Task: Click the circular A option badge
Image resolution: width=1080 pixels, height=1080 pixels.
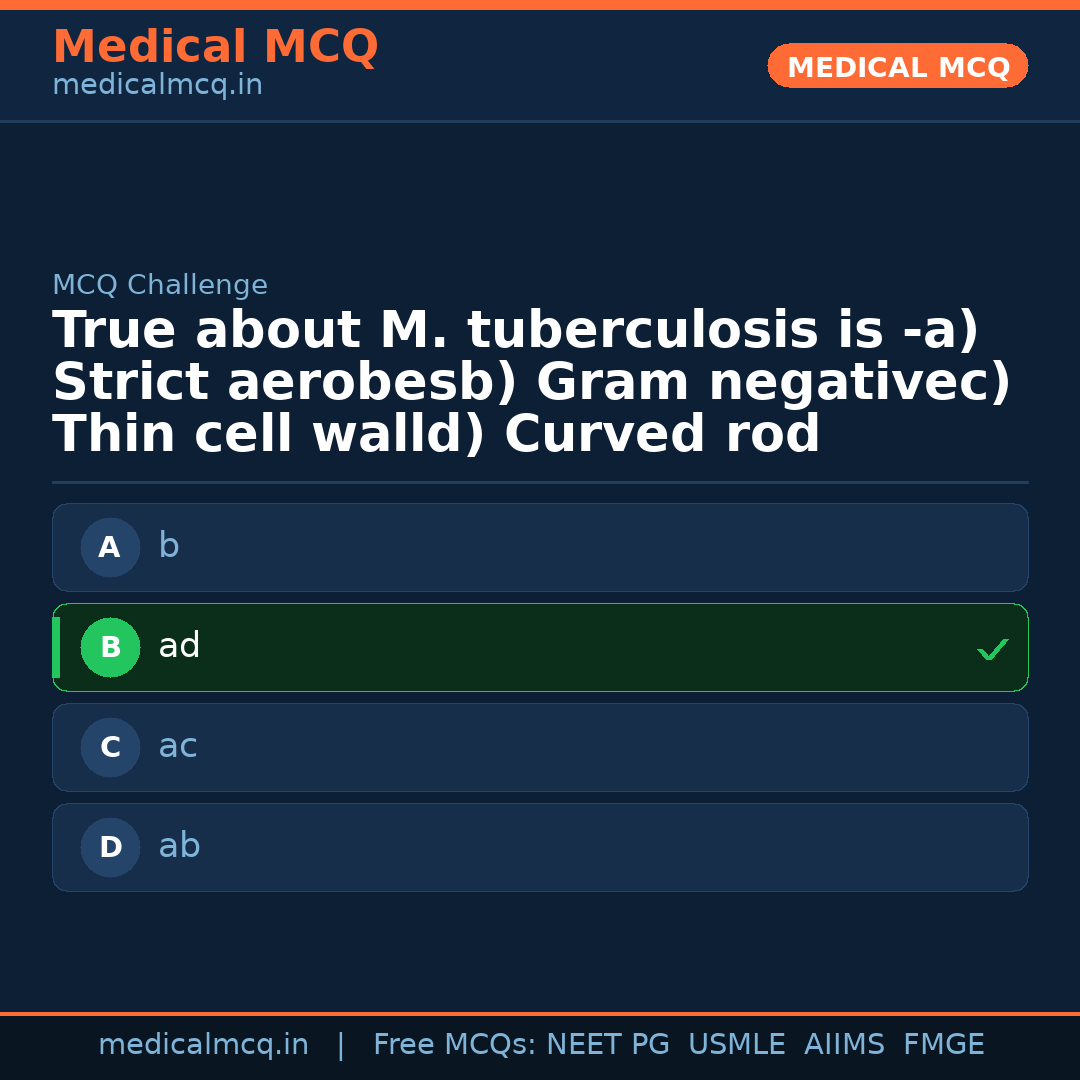Action: point(110,547)
